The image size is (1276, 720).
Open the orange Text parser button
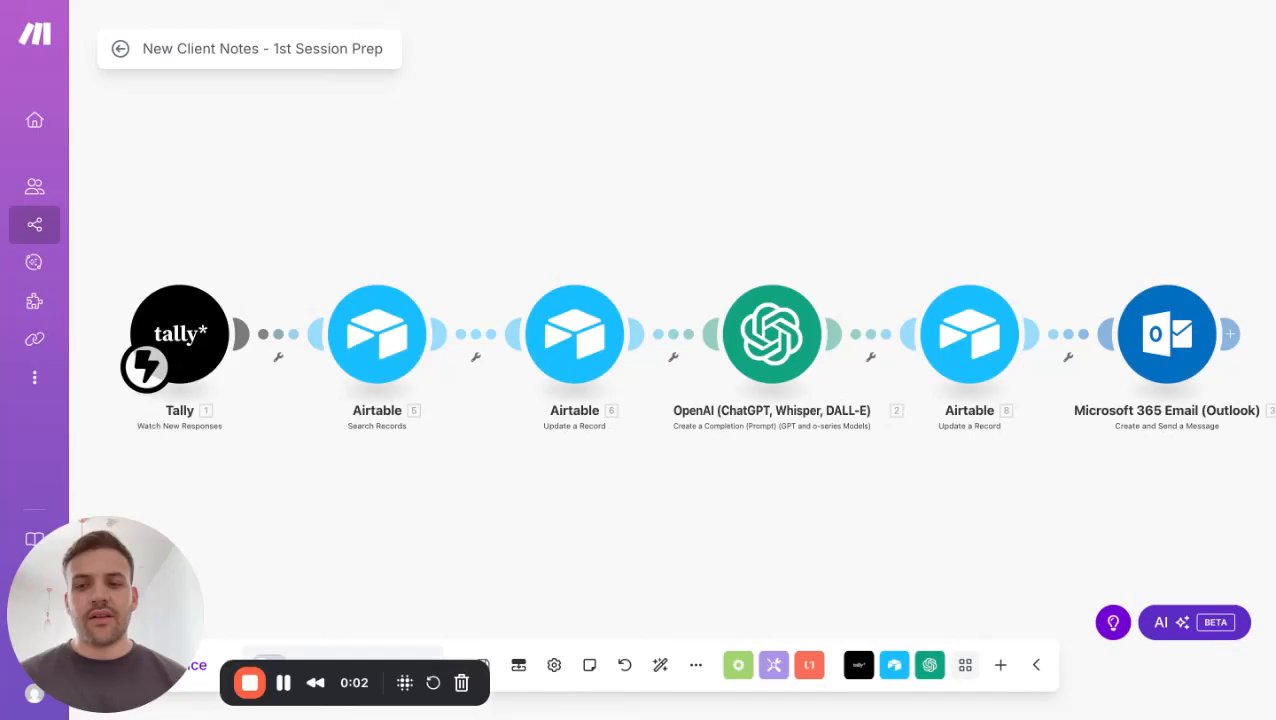point(809,665)
